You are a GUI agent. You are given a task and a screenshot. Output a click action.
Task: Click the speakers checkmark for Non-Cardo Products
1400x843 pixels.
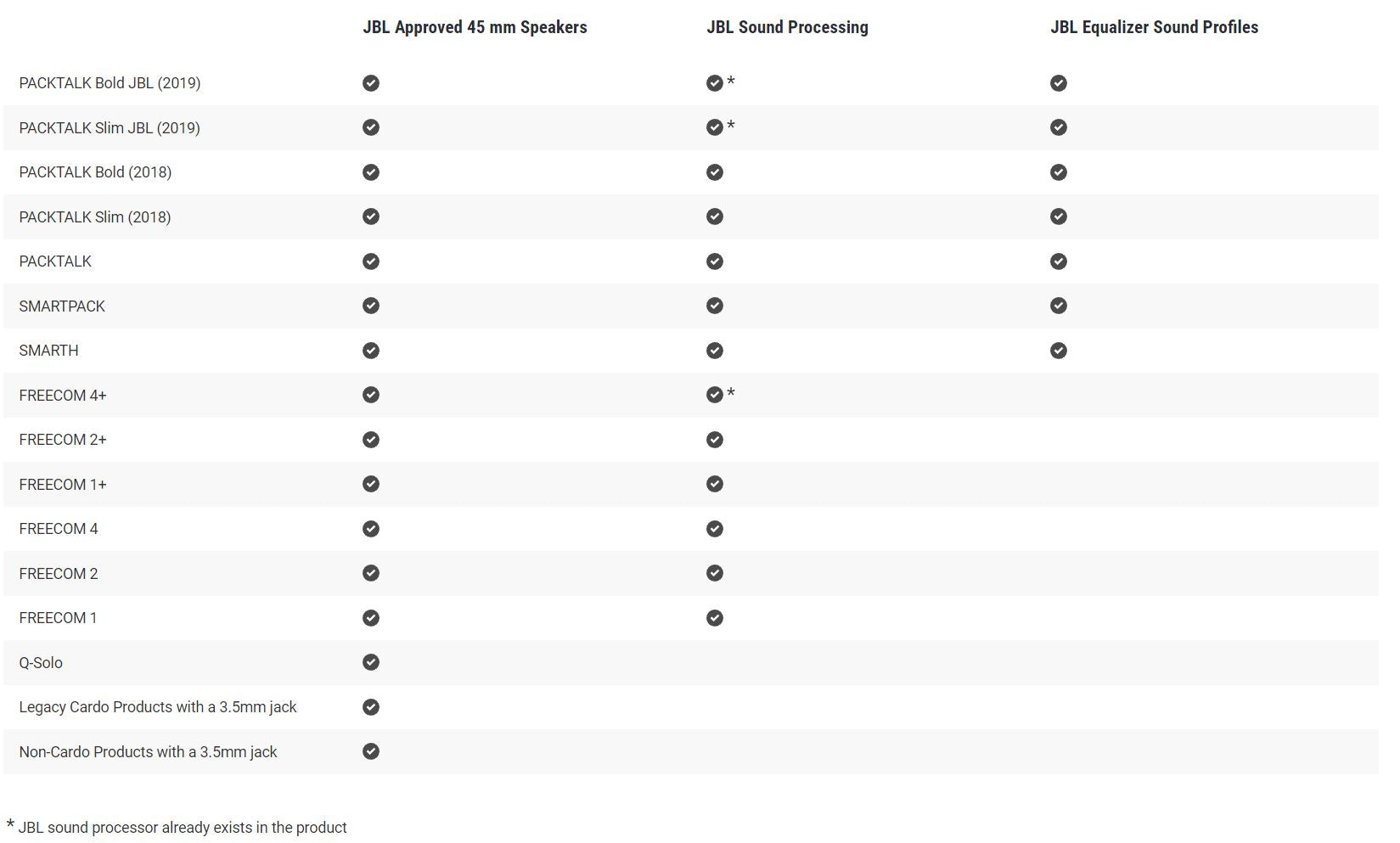(371, 751)
